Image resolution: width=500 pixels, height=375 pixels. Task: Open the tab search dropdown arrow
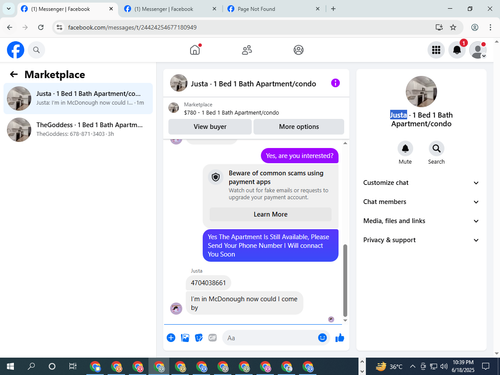9,9
